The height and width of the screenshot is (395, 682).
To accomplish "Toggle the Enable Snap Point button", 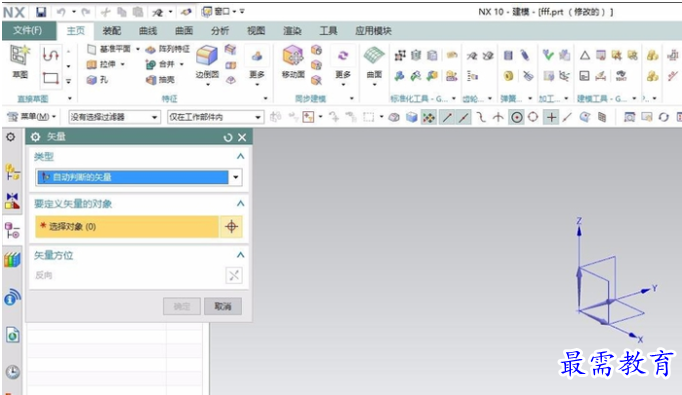I will pyautogui.click(x=429, y=117).
